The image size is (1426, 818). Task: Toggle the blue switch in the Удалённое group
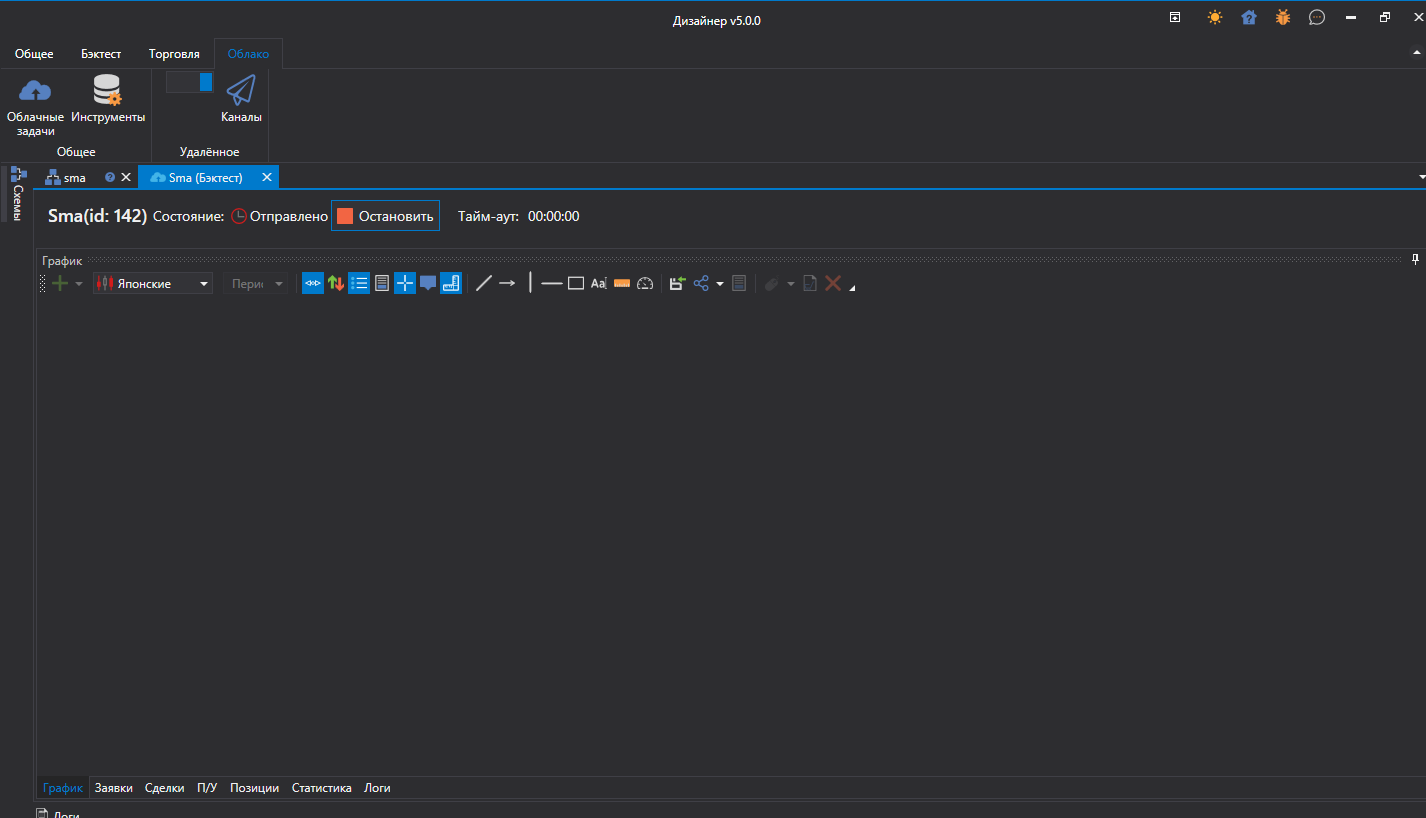click(x=189, y=82)
